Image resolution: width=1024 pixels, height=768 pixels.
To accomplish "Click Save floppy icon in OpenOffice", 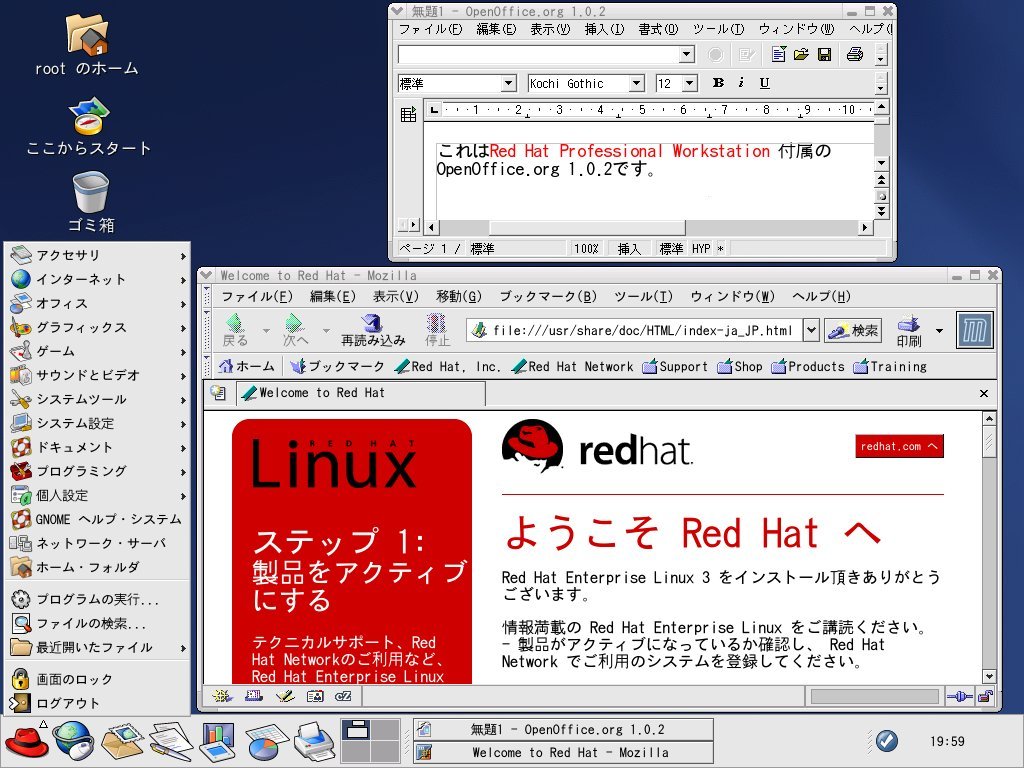I will click(825, 54).
